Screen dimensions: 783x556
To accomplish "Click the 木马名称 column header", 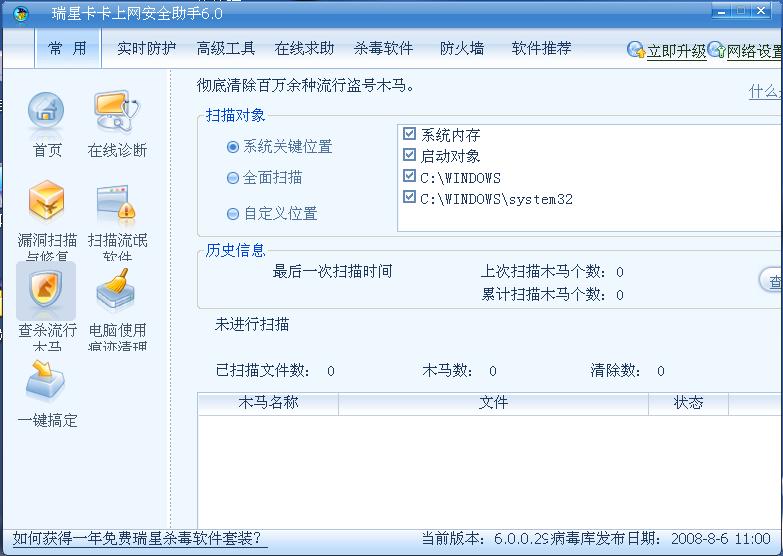I will tap(268, 403).
